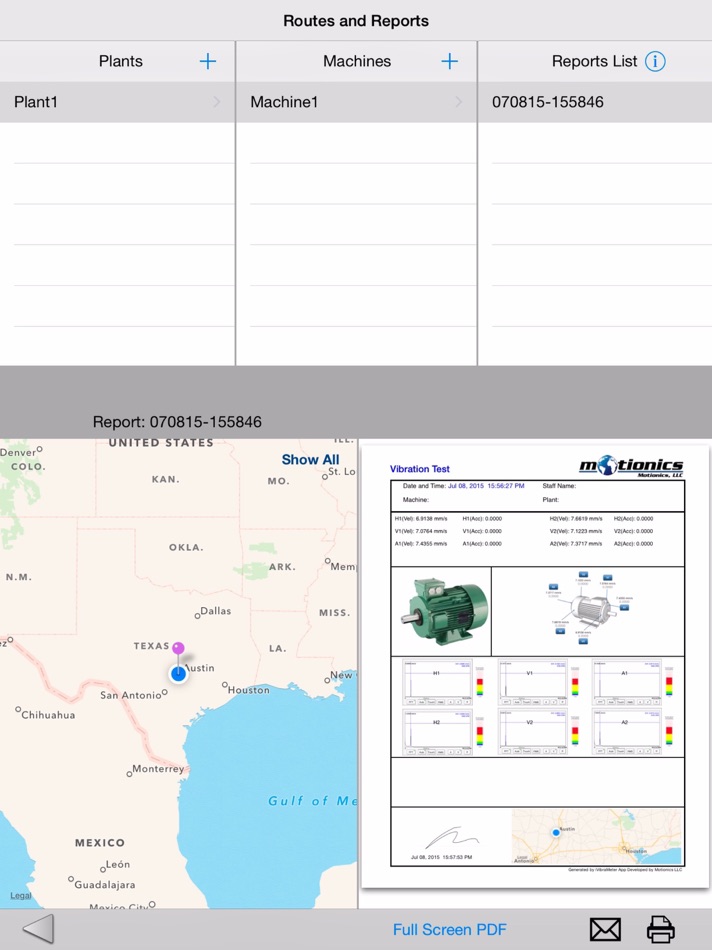Tap the motor sensor diagram in report
The width and height of the screenshot is (712, 950).
point(588,607)
